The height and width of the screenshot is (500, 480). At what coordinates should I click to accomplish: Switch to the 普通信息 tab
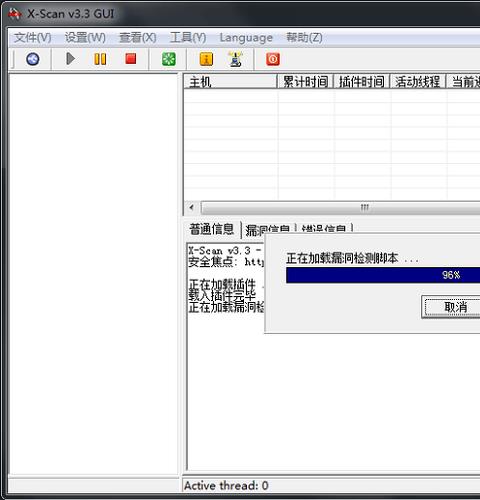212,229
